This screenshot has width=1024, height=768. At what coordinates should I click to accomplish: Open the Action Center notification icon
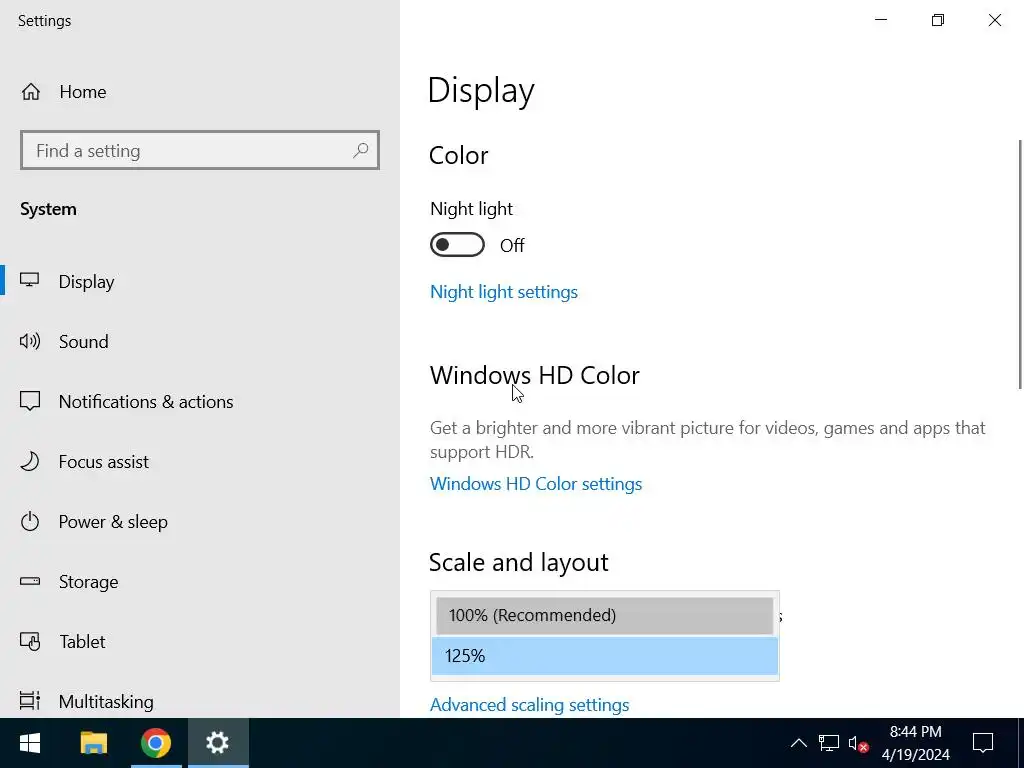983,743
